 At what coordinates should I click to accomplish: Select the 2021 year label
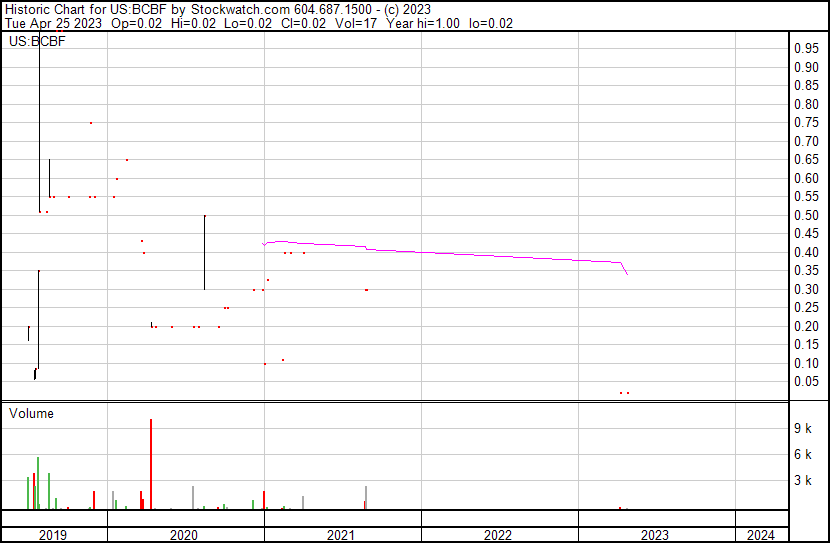pos(341,535)
